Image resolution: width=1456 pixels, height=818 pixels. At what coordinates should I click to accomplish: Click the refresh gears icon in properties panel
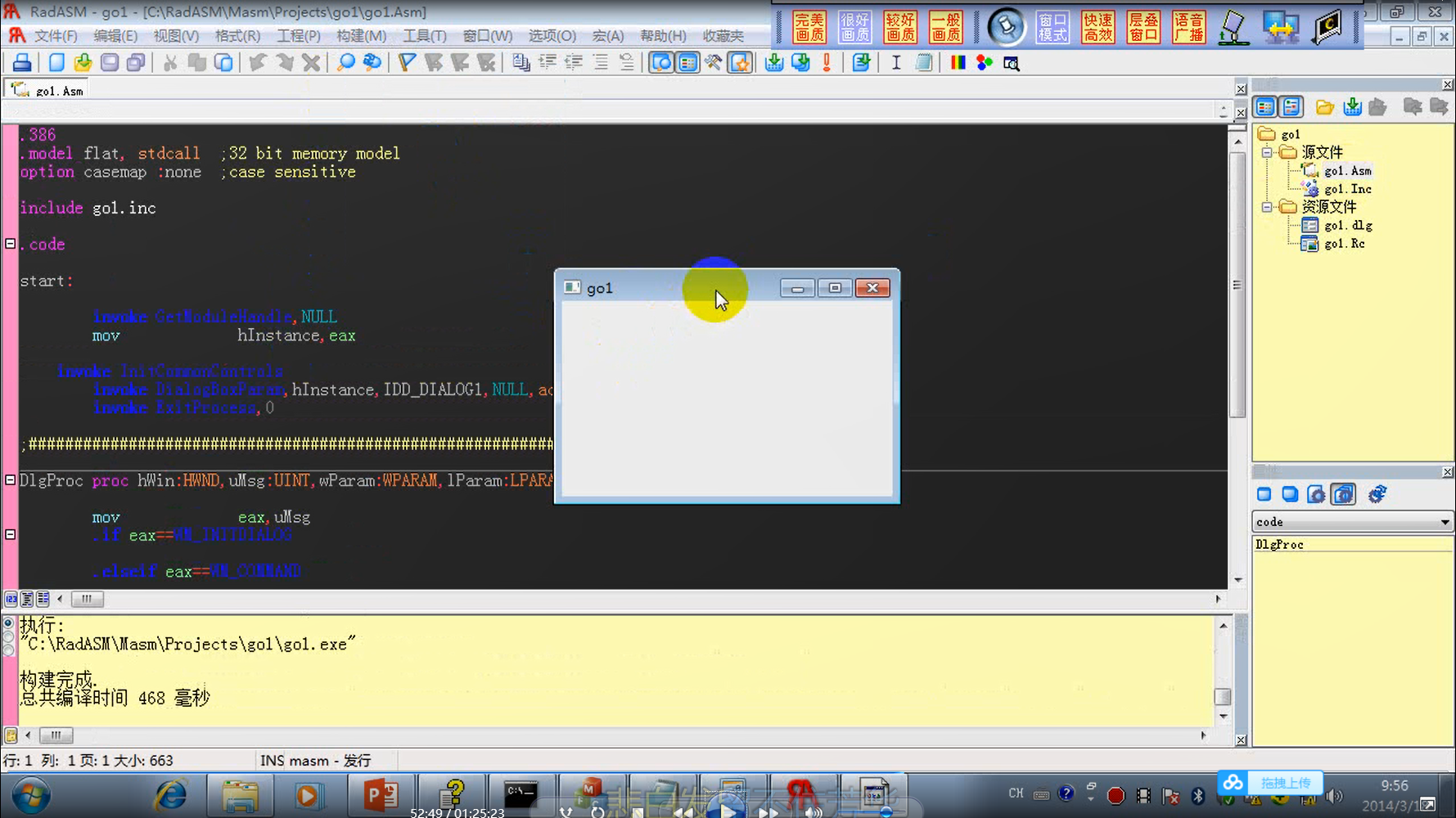(1377, 494)
